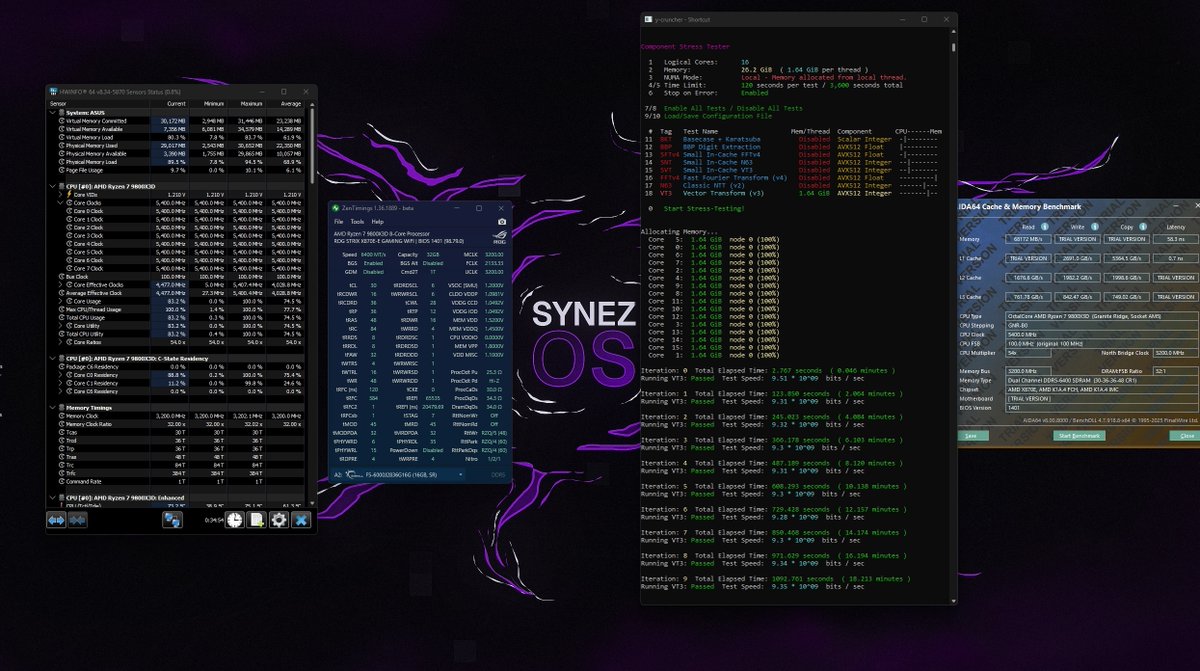Expand Core Effective Clocks row
The width and height of the screenshot is (1200, 671).
(x=60, y=285)
